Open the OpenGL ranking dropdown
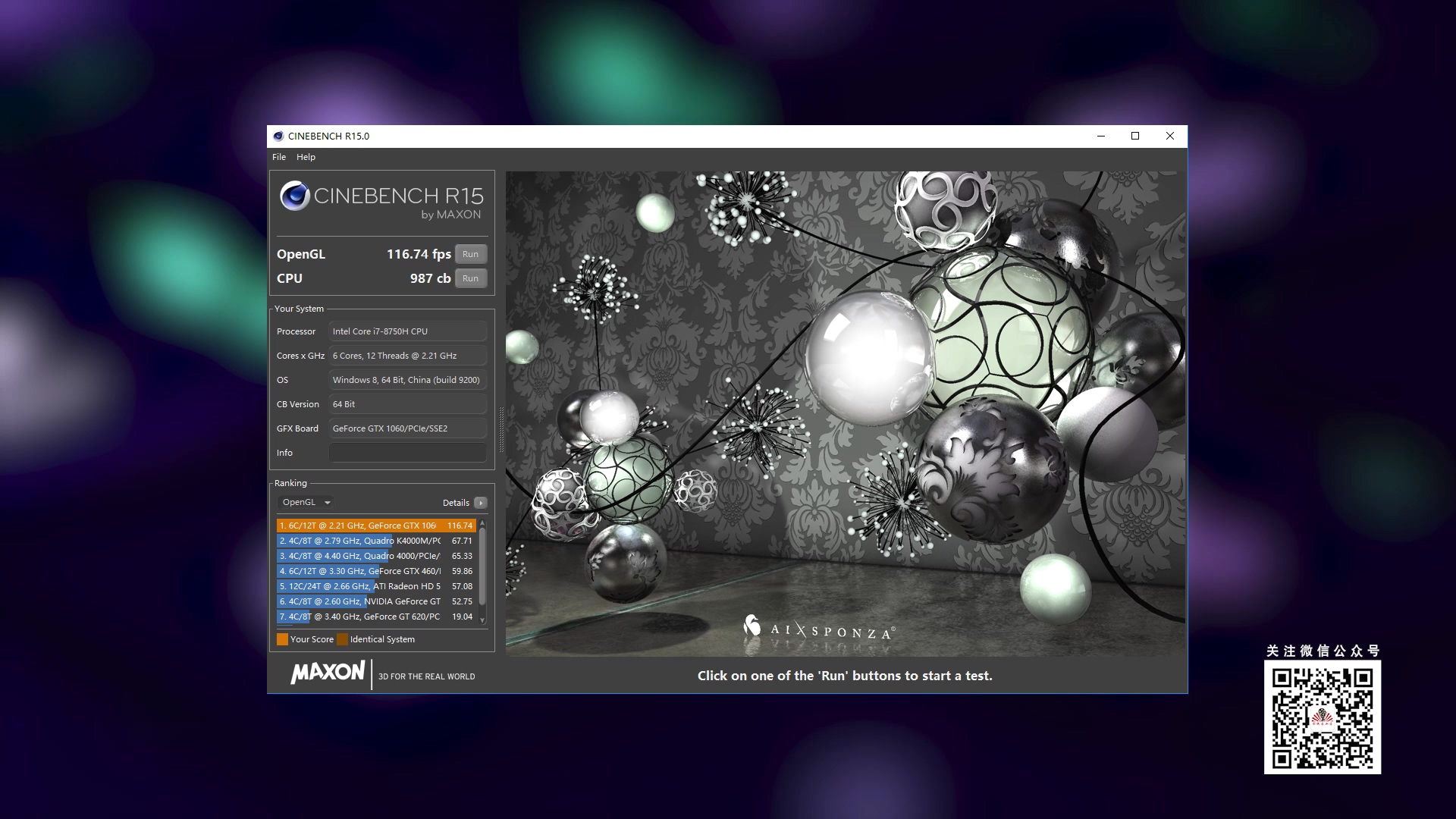 coord(306,503)
